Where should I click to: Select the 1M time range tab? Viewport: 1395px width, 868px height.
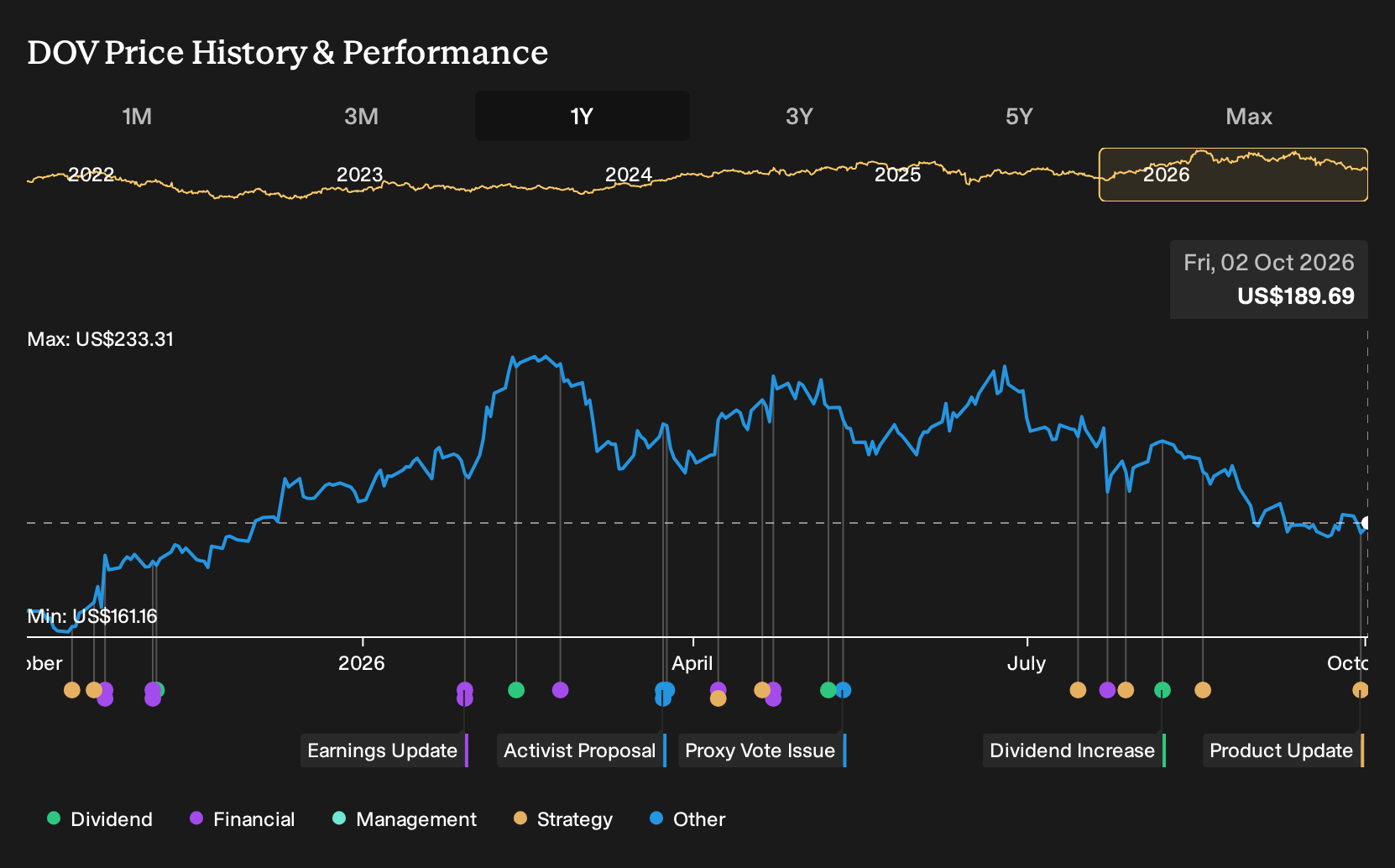click(137, 116)
